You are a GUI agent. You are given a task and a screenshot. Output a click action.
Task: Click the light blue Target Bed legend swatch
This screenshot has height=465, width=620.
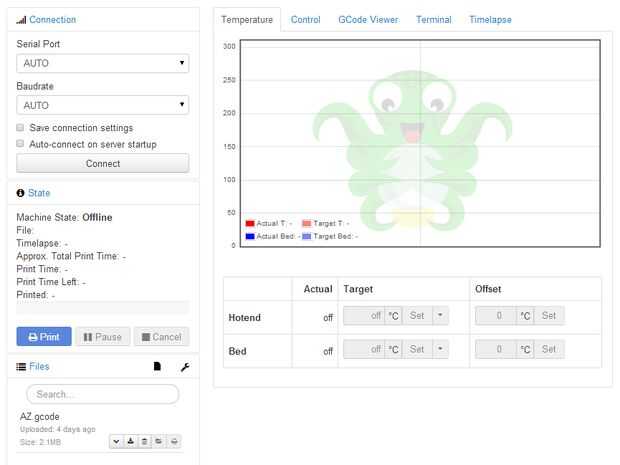[x=307, y=236]
